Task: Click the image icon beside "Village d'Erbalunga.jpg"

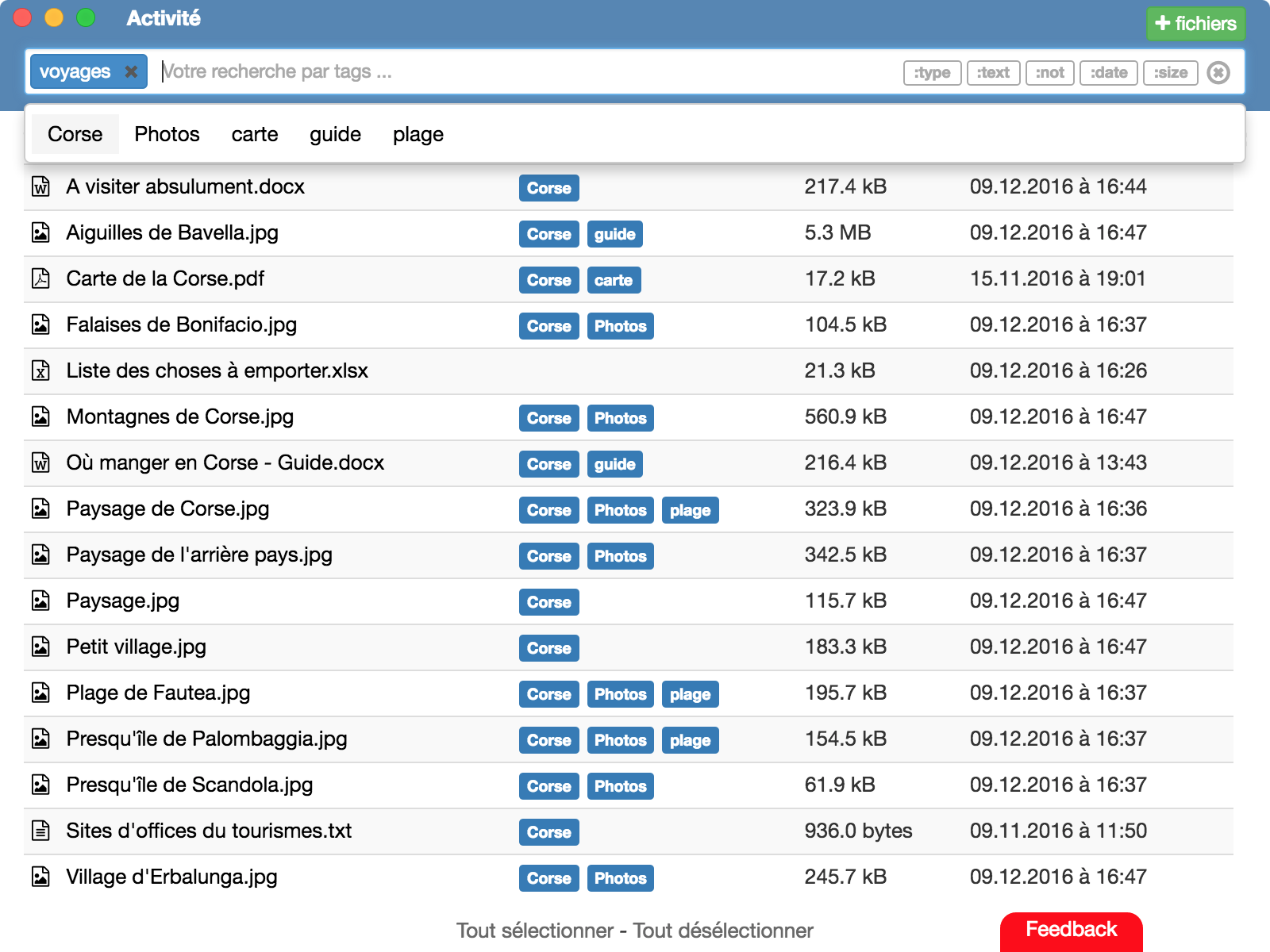Action: click(42, 877)
